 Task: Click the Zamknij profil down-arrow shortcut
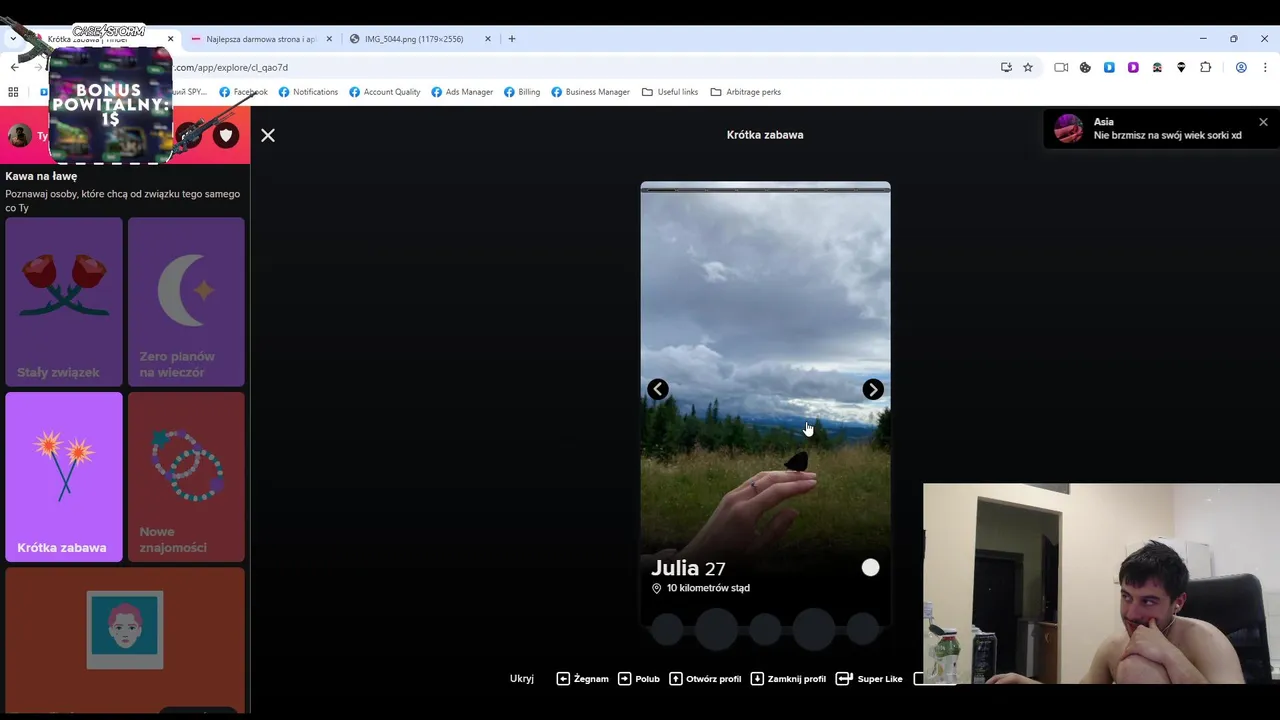[x=788, y=678]
